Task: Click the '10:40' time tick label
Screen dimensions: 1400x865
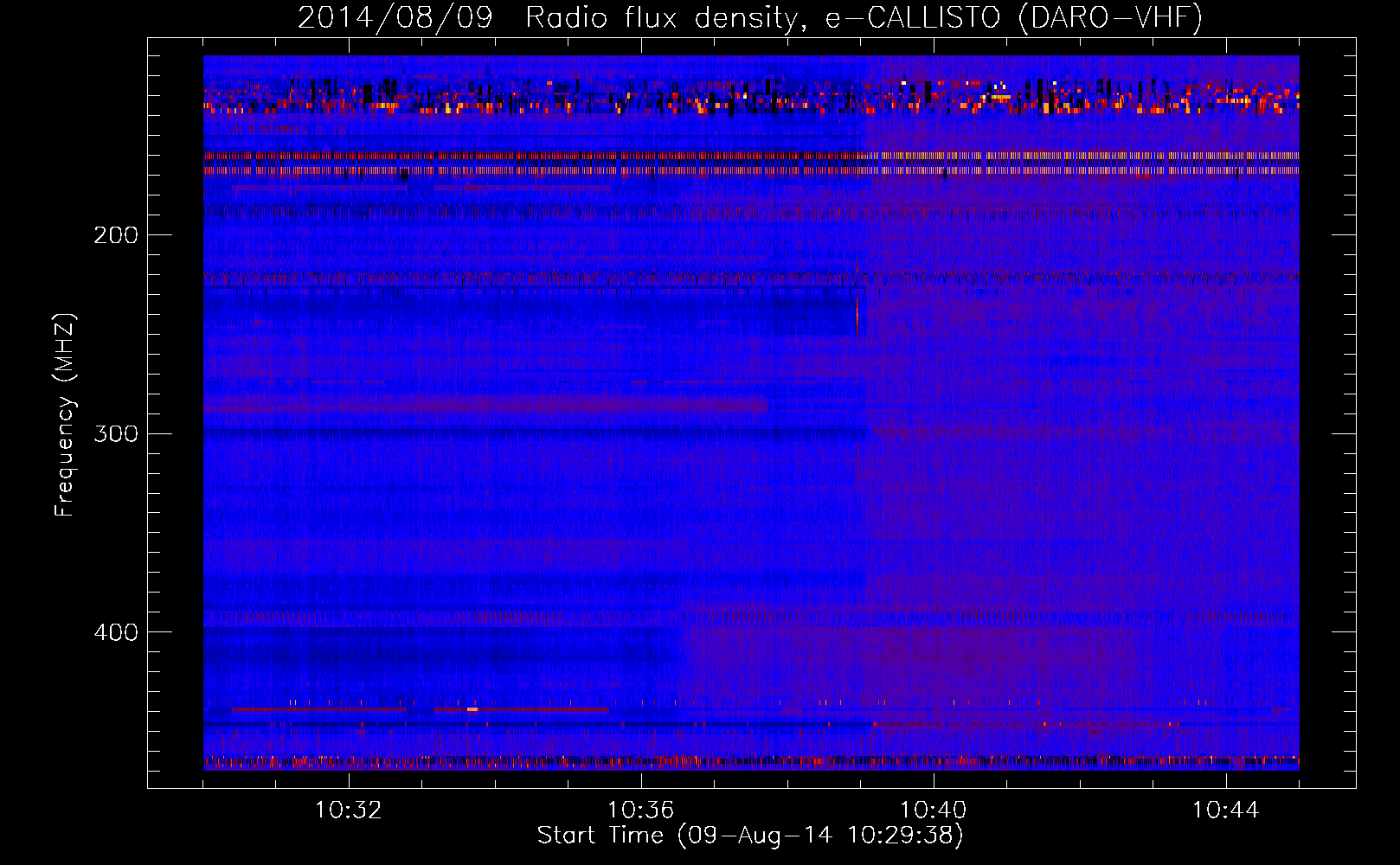Action: pyautogui.click(x=934, y=811)
